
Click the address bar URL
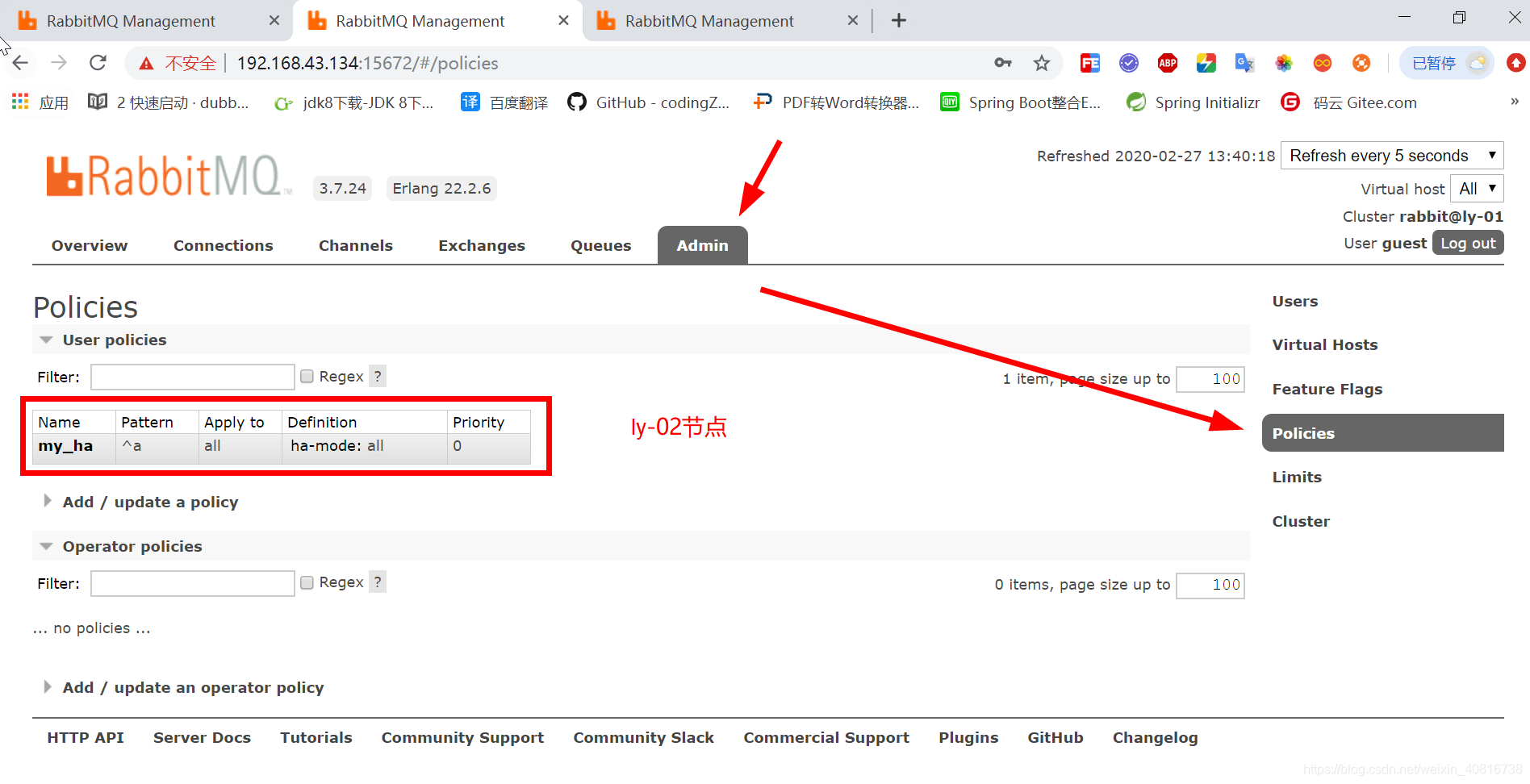[367, 63]
